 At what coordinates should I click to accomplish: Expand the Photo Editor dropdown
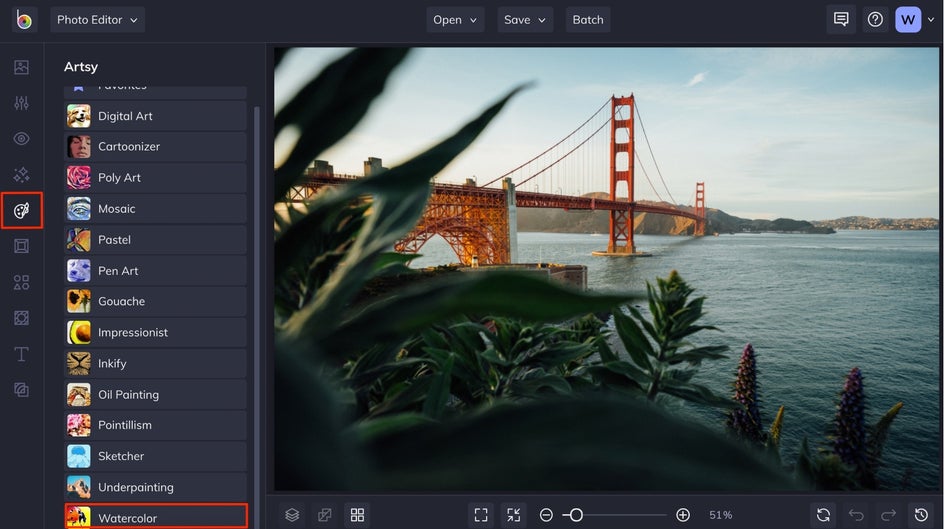click(98, 20)
